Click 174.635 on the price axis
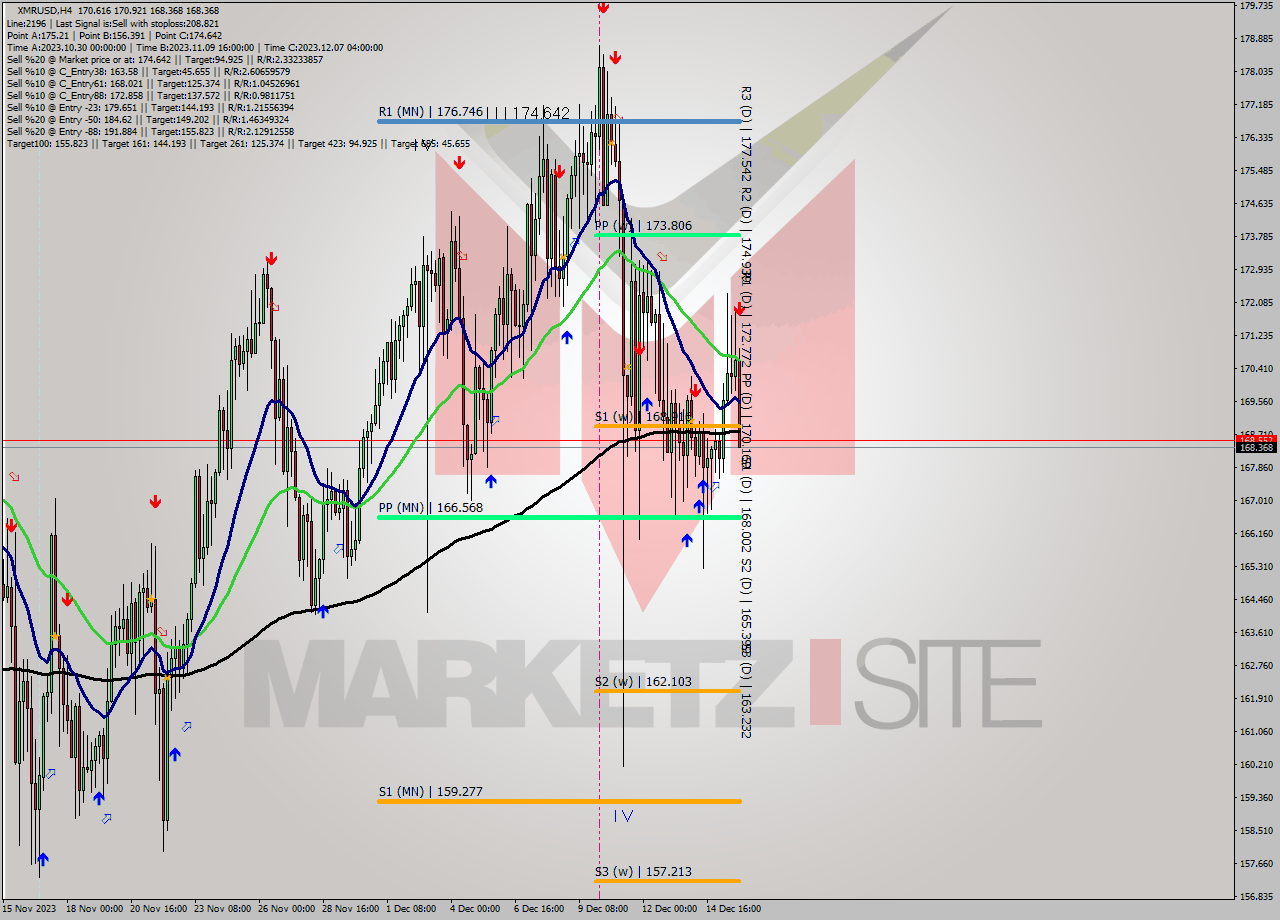This screenshot has width=1280, height=920. (x=1256, y=204)
